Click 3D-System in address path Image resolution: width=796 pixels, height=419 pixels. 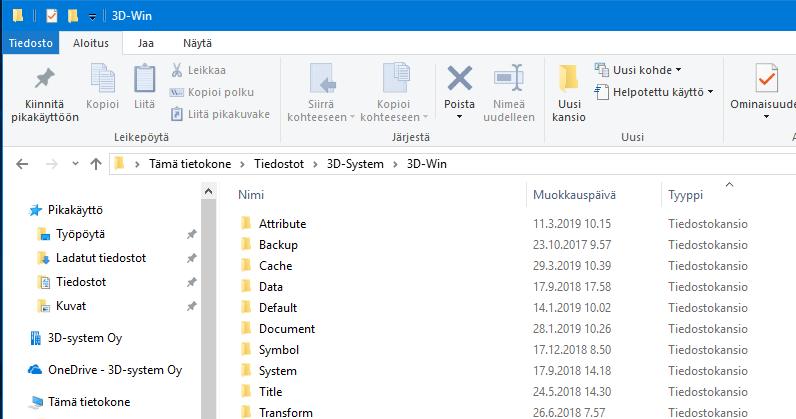click(355, 164)
